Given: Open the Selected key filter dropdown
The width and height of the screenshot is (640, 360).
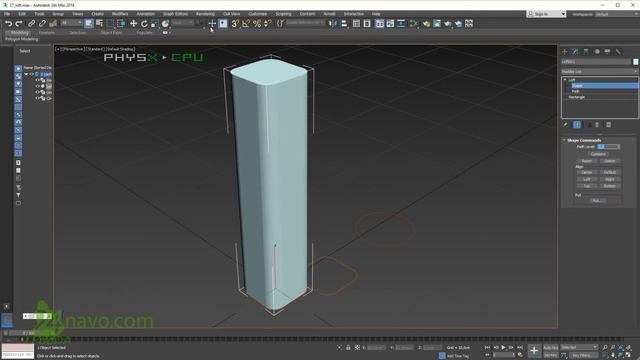Looking at the screenshot, I should click(x=579, y=348).
